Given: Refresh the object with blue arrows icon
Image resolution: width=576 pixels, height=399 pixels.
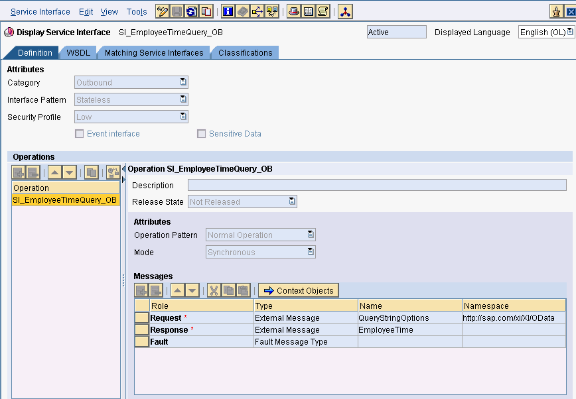Looking at the screenshot, I should coord(191,11).
